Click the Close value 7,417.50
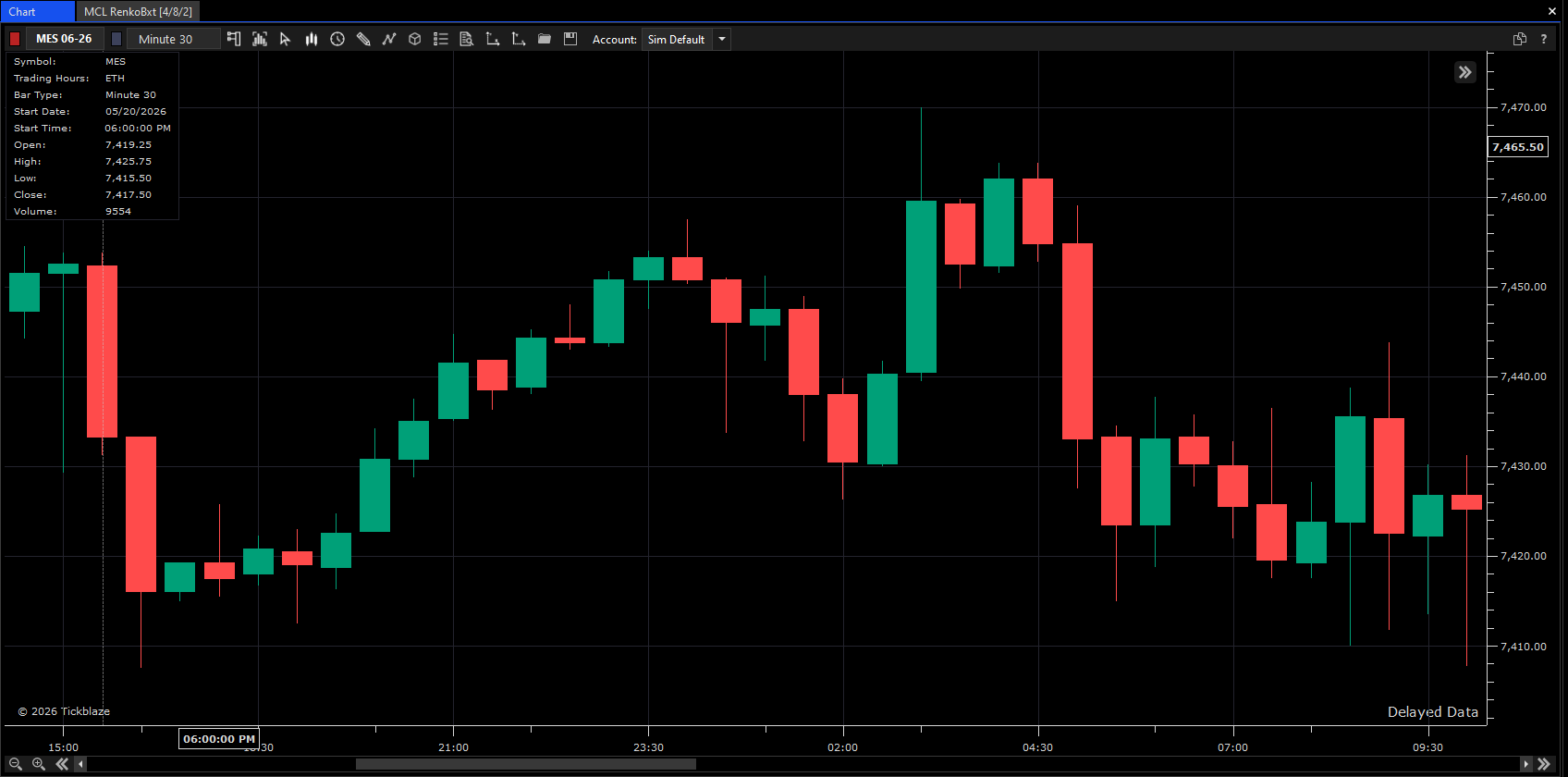The image size is (1568, 777). (129, 194)
